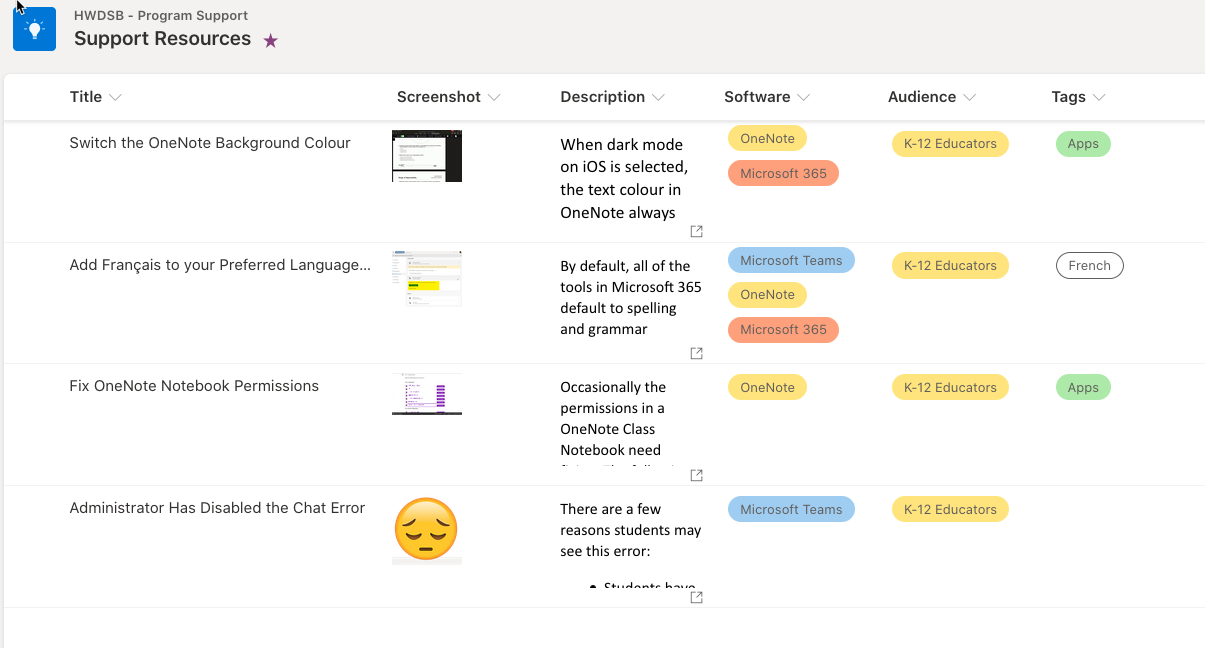The width and height of the screenshot is (1205, 648).
Task: Open Fix OneNote Notebook Permissions item
Action: 194,386
